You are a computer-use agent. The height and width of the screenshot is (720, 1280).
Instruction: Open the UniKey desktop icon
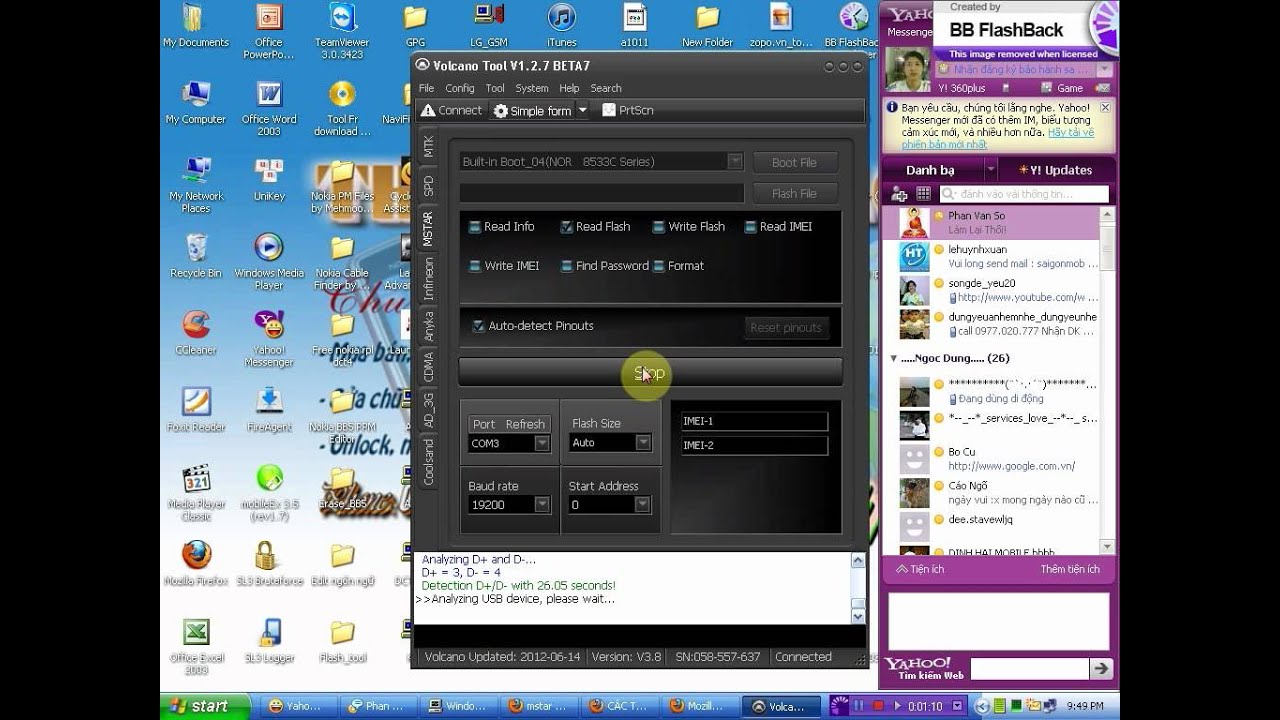(x=269, y=179)
